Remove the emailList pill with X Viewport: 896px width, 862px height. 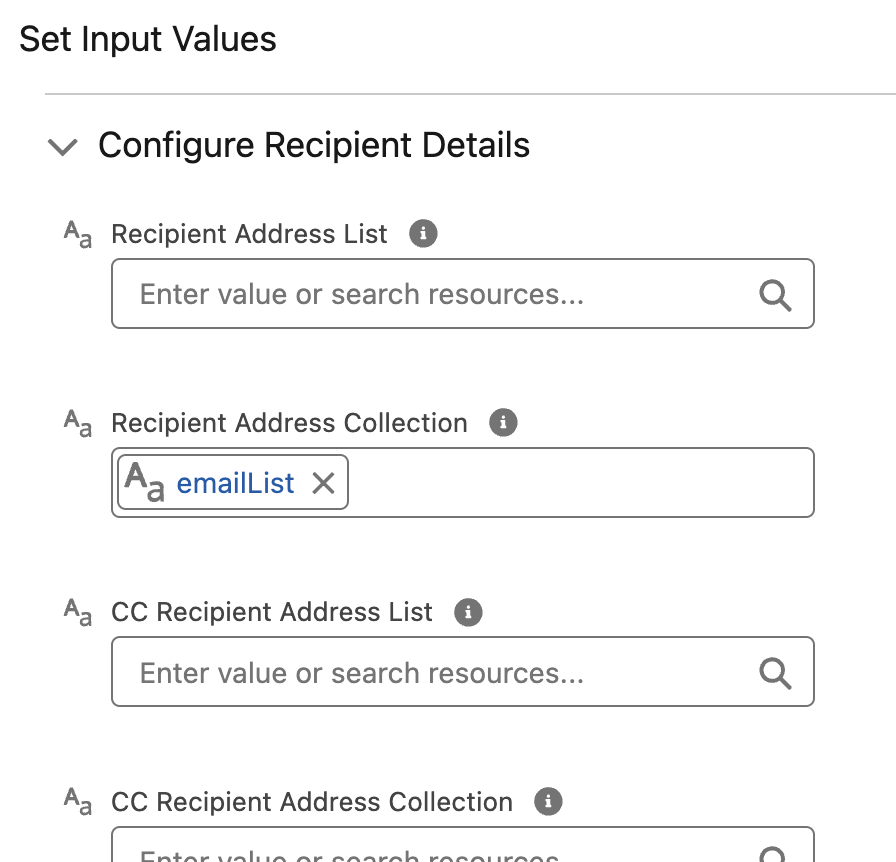coord(323,484)
